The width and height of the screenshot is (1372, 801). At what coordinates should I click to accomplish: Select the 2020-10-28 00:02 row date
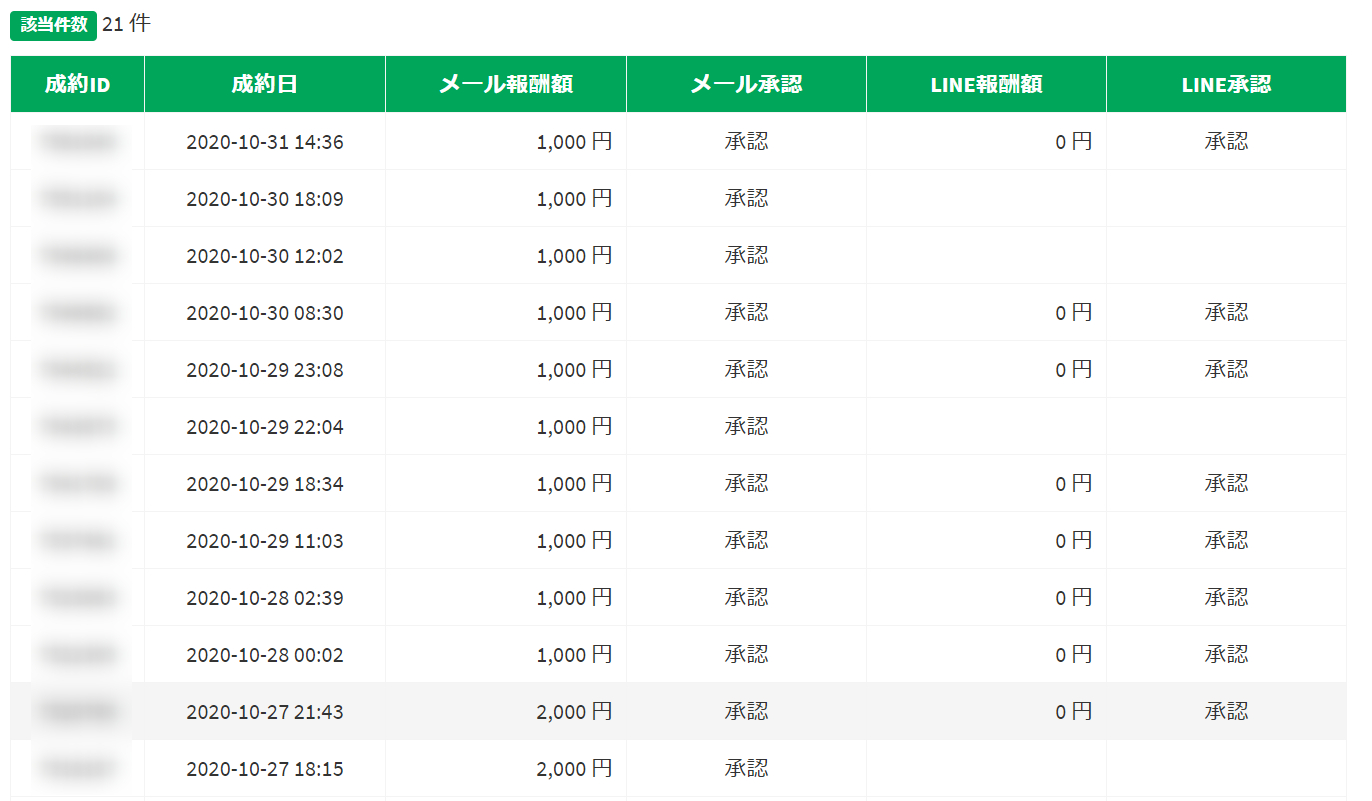point(264,655)
